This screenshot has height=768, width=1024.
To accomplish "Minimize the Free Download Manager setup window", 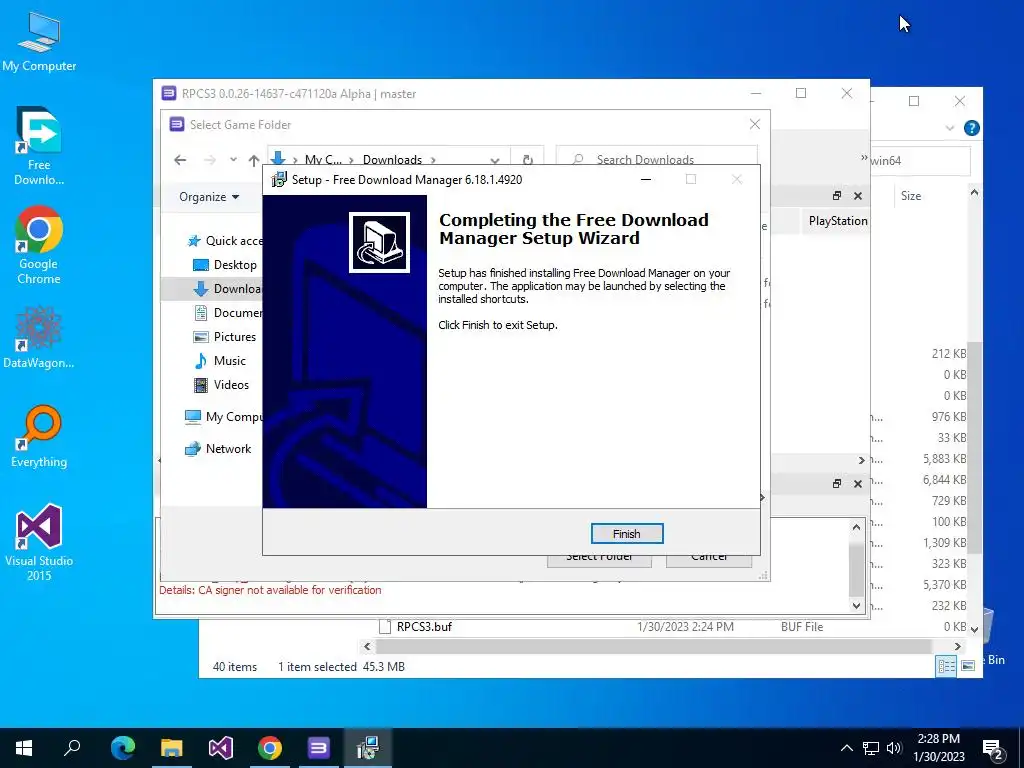I will (646, 180).
